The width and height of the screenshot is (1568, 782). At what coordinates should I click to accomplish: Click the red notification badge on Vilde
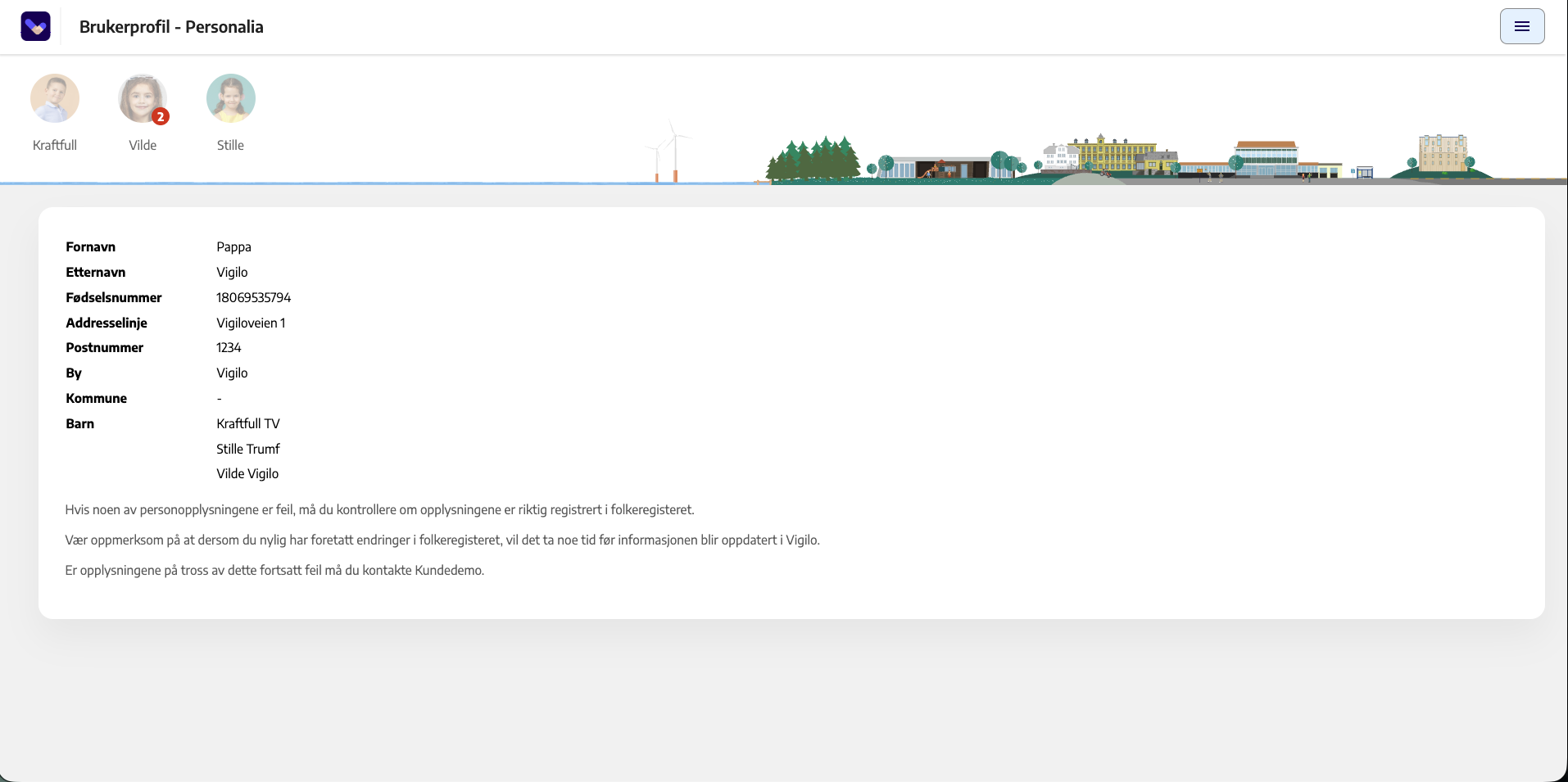coord(161,116)
